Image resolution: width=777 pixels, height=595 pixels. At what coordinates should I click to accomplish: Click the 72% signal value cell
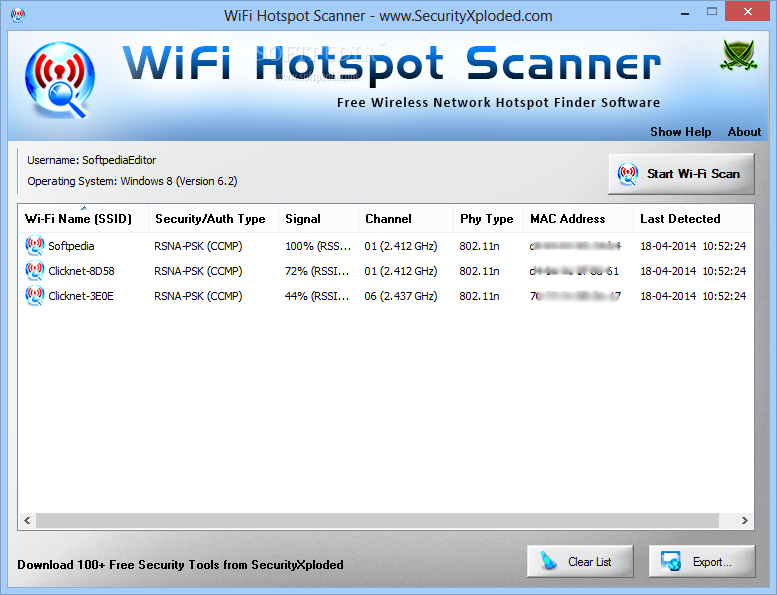point(317,271)
